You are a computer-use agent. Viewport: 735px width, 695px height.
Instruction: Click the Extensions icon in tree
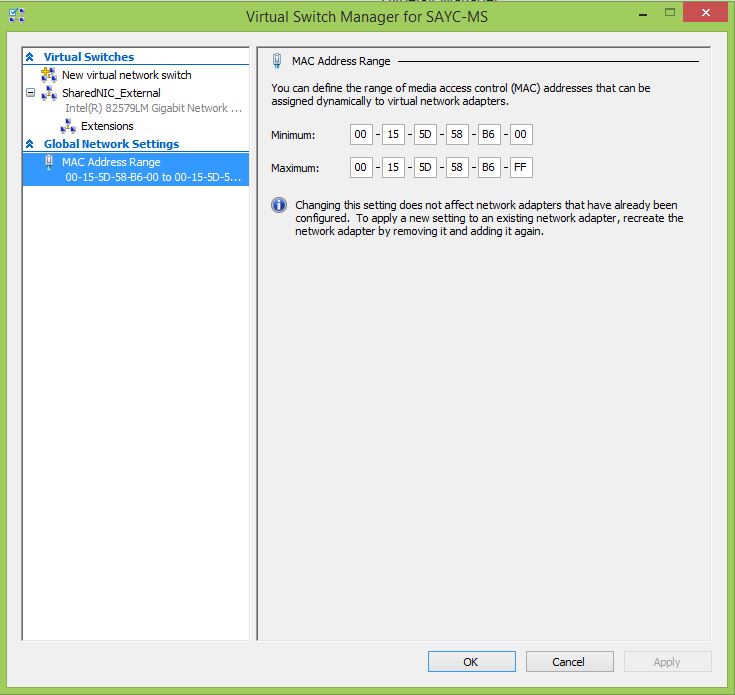68,126
